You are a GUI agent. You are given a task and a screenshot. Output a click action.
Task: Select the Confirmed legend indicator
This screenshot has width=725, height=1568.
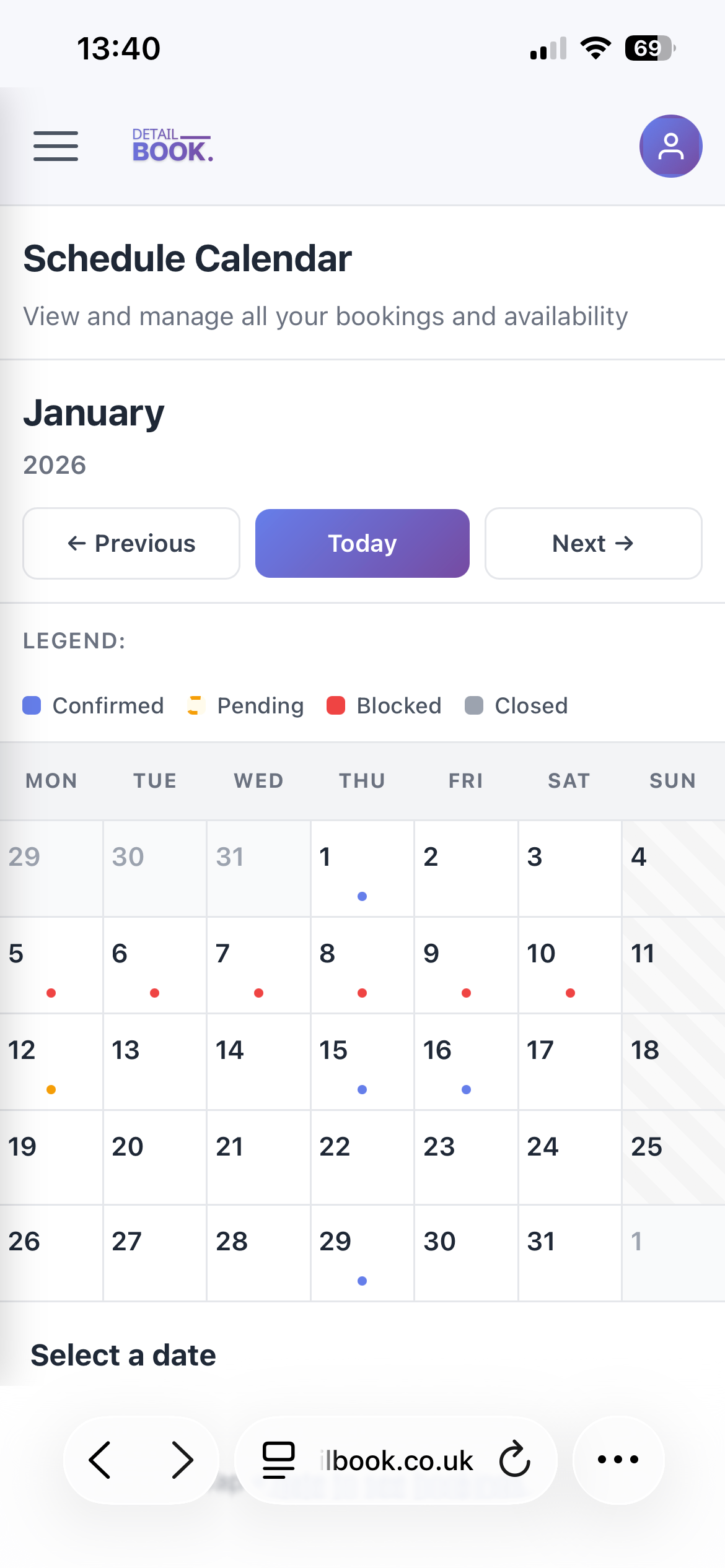click(x=31, y=705)
